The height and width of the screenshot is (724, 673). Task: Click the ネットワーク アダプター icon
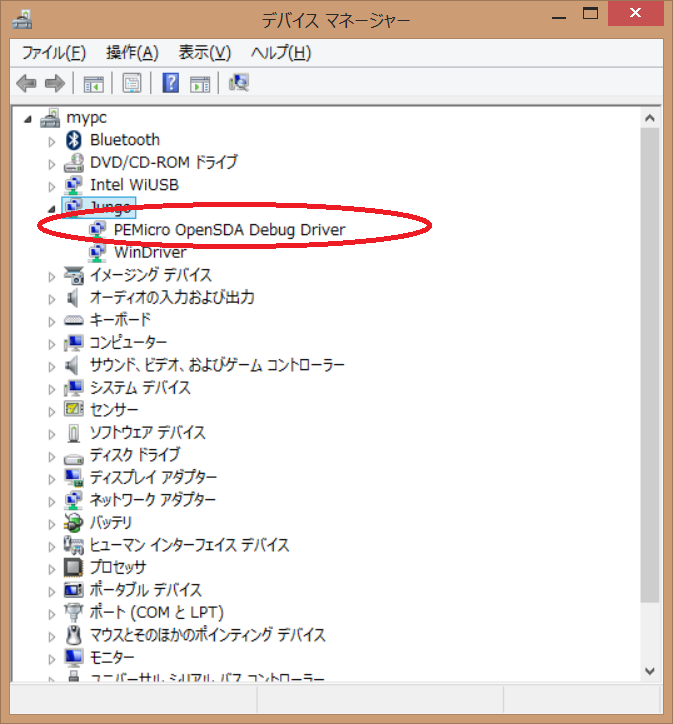[73, 500]
